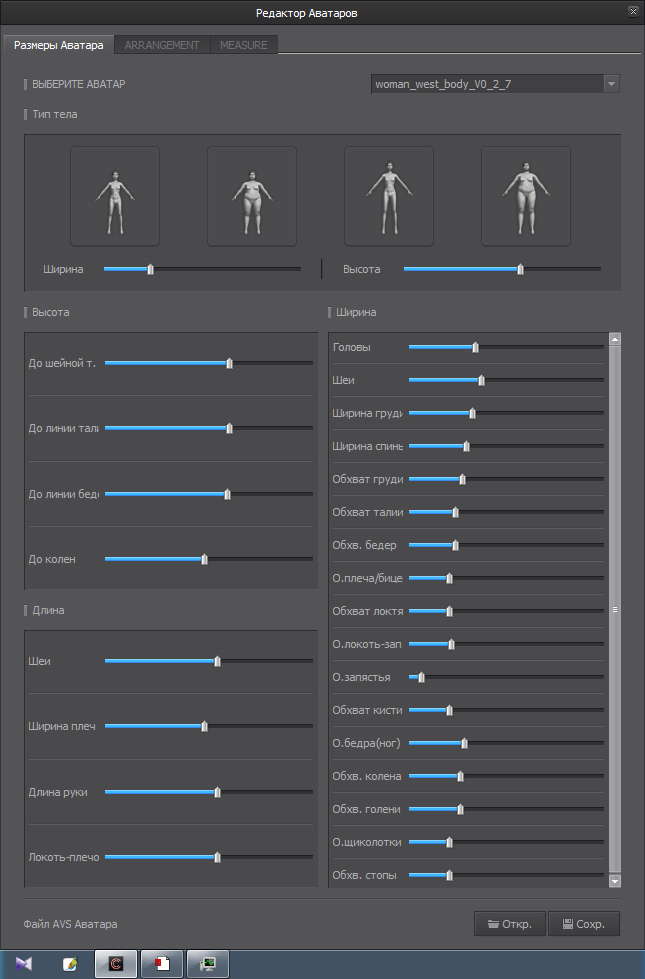645x979 pixels.
Task: Open the notepad-with-pencil taskbar icon
Action: (70, 964)
